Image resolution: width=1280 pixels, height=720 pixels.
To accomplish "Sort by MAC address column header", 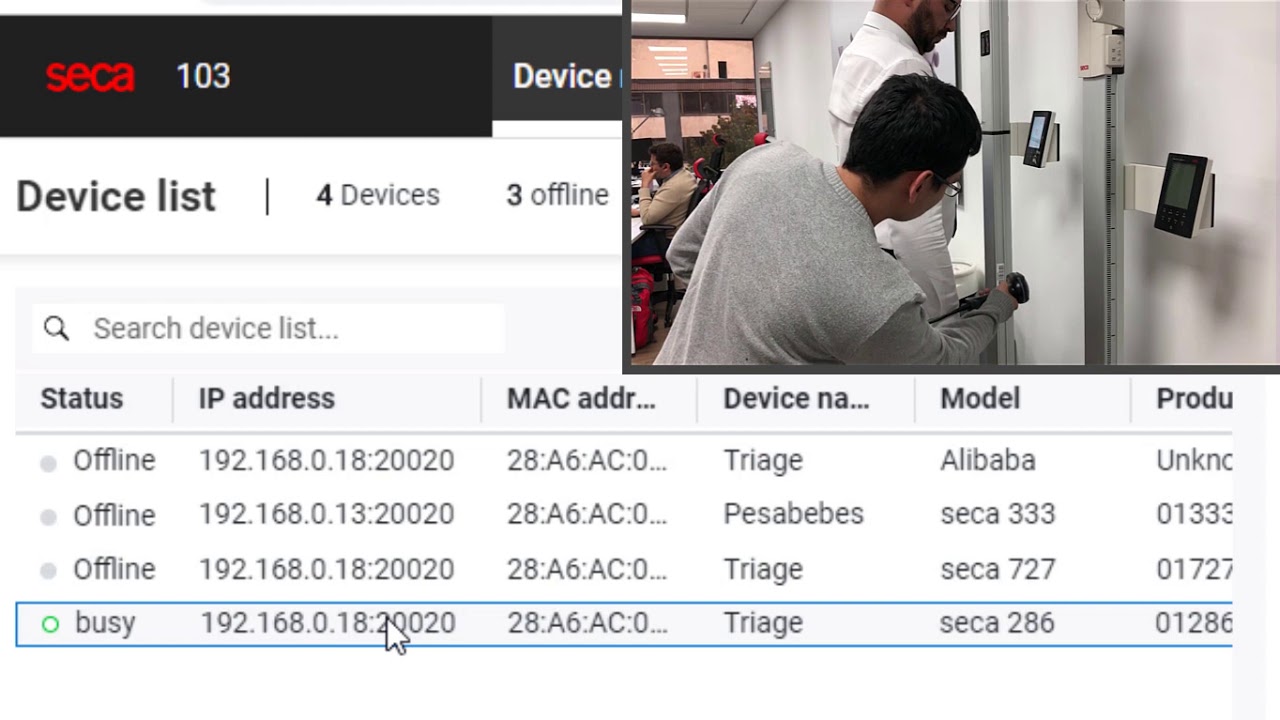I will click(x=581, y=398).
